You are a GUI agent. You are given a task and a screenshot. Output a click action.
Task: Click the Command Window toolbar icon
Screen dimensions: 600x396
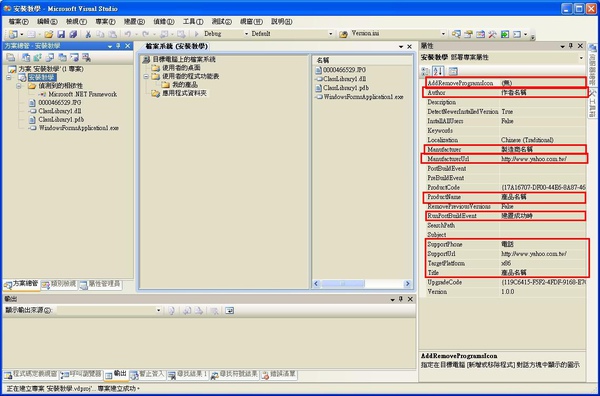click(517, 34)
